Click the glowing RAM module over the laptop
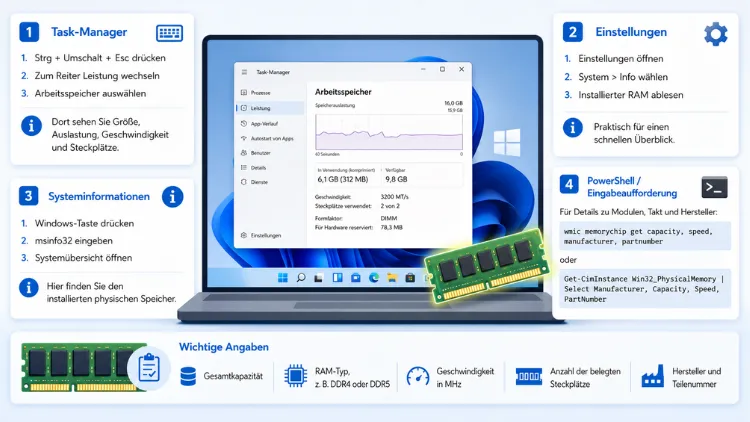This screenshot has height=422, width=750. click(x=488, y=266)
